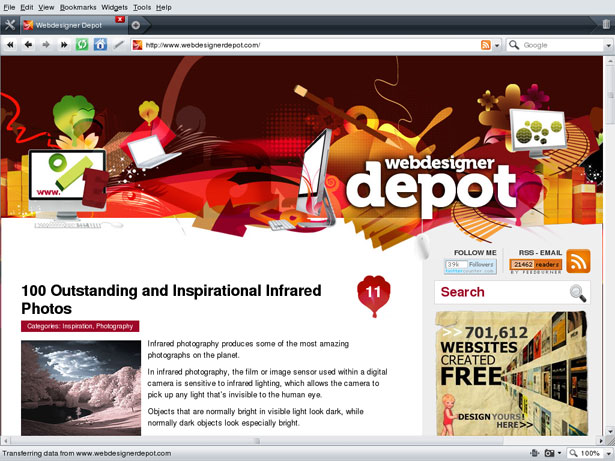Click the Google search magnifier icon
Image resolution: width=615 pixels, height=461 pixels.
(513, 45)
